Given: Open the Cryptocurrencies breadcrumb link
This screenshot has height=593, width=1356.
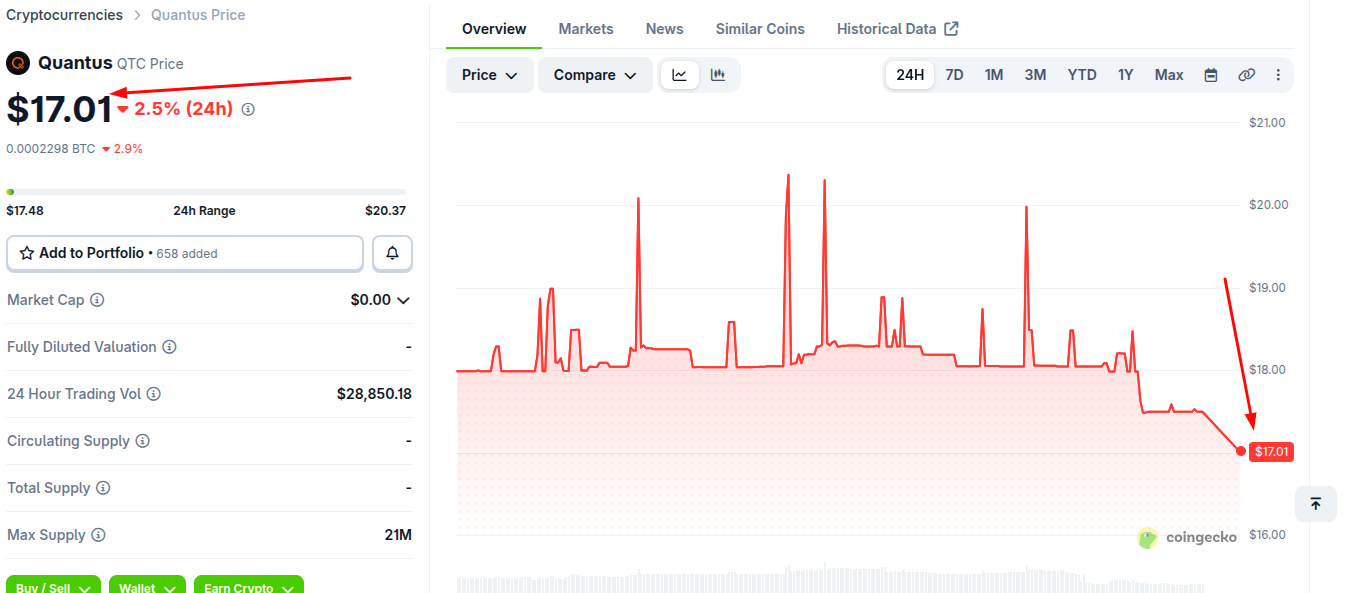Looking at the screenshot, I should click(65, 15).
